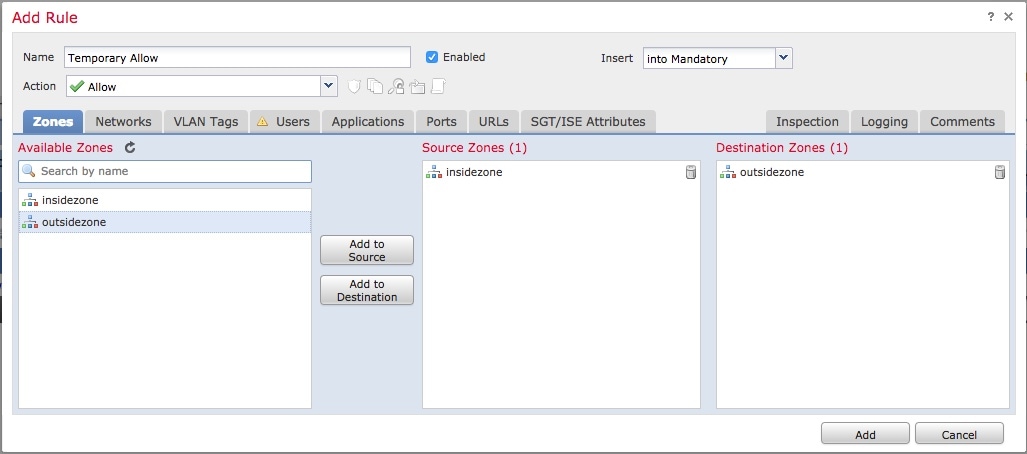Viewport: 1027px width, 454px height.
Task: Toggle the Enabled checkbox
Action: click(432, 57)
